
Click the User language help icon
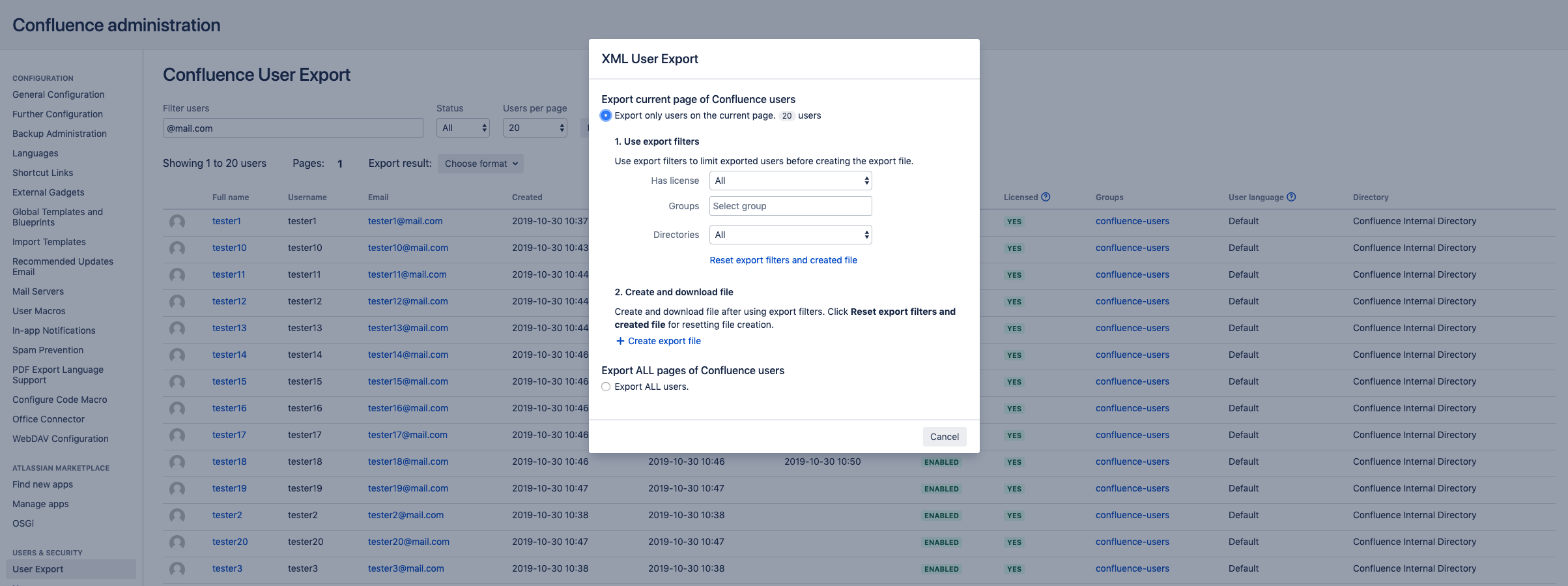[x=1291, y=197]
